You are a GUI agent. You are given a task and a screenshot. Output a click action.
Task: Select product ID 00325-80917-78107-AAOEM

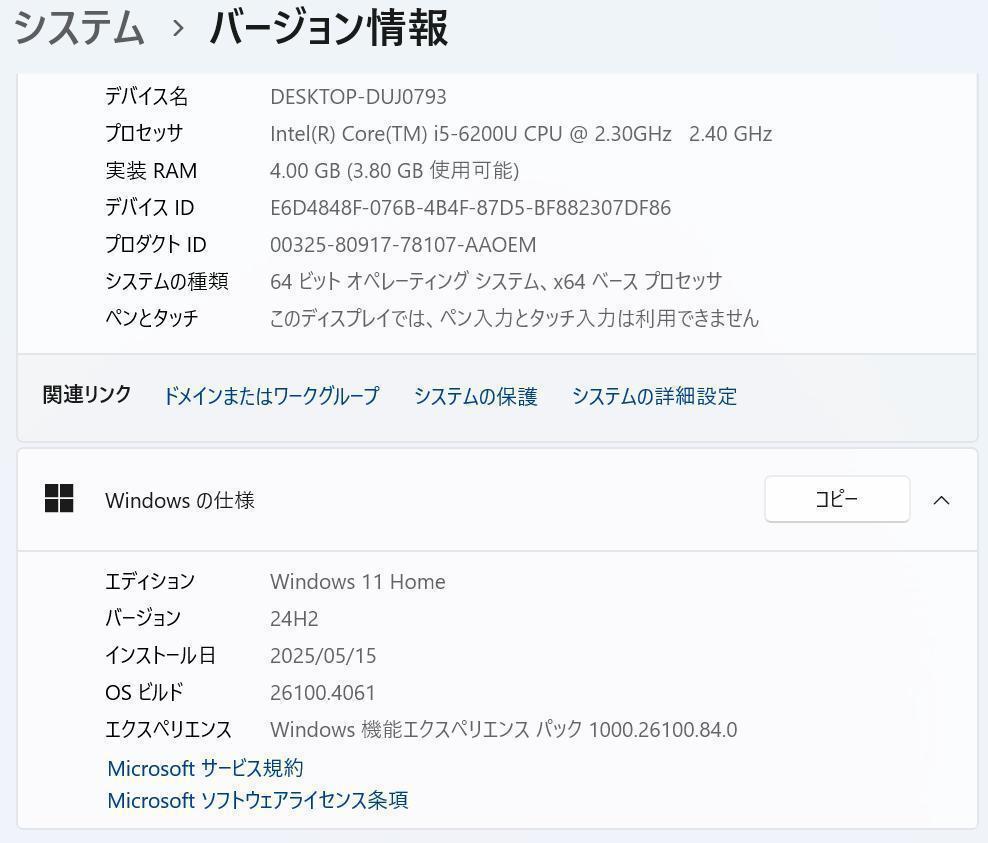[x=403, y=244]
